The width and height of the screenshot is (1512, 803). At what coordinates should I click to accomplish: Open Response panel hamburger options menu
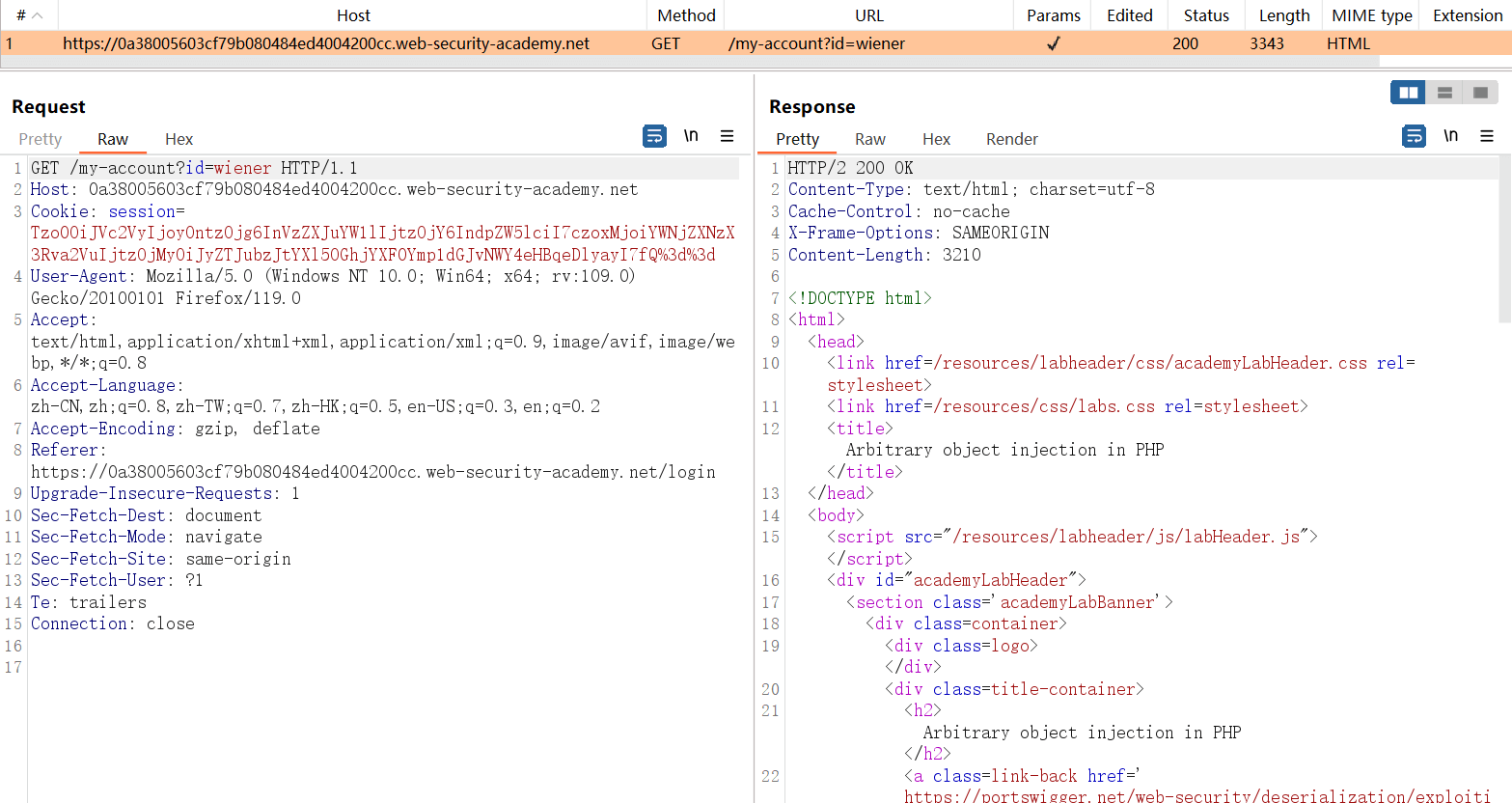pos(1487,136)
